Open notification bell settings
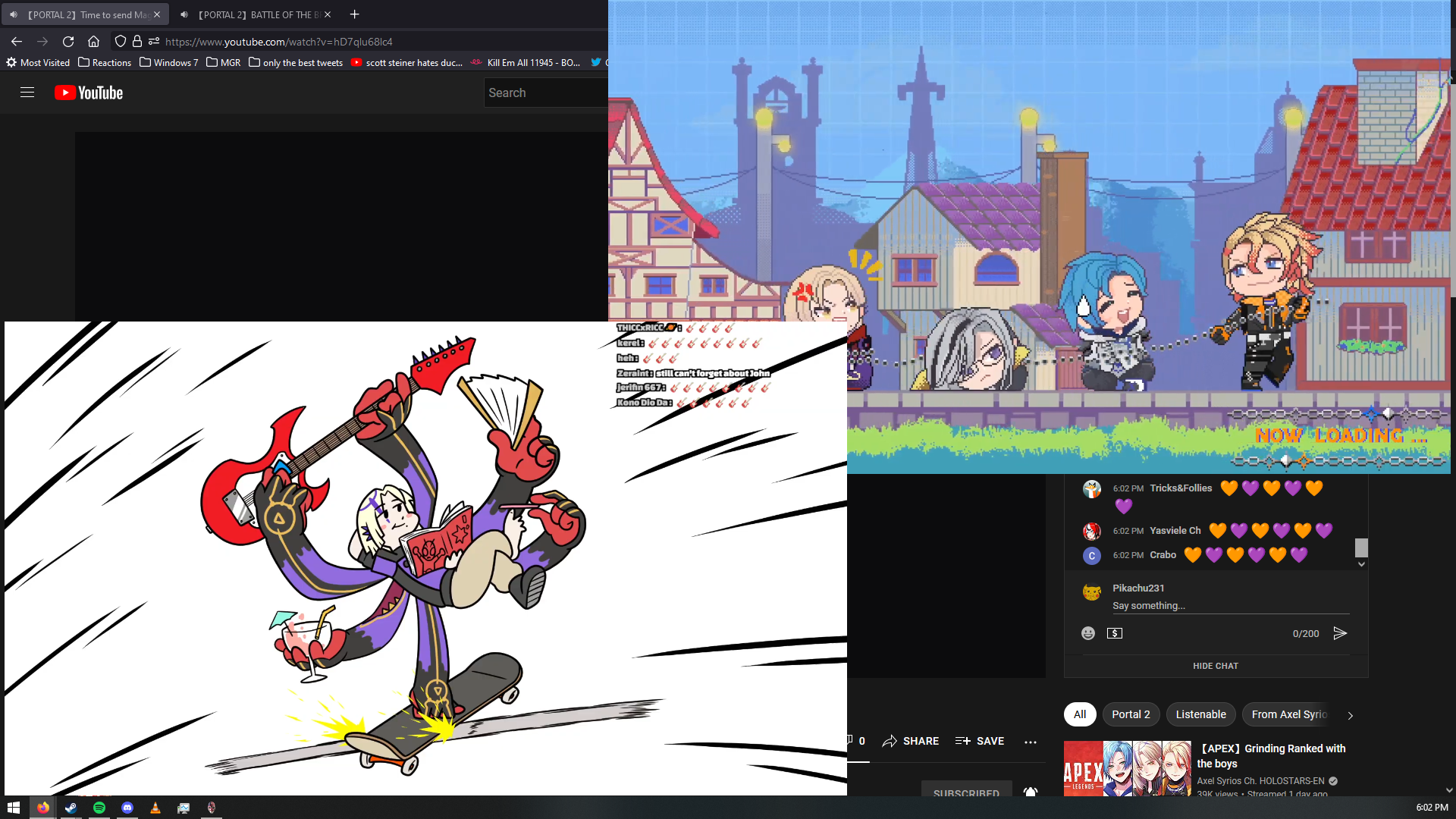1456x819 pixels. click(x=1030, y=791)
